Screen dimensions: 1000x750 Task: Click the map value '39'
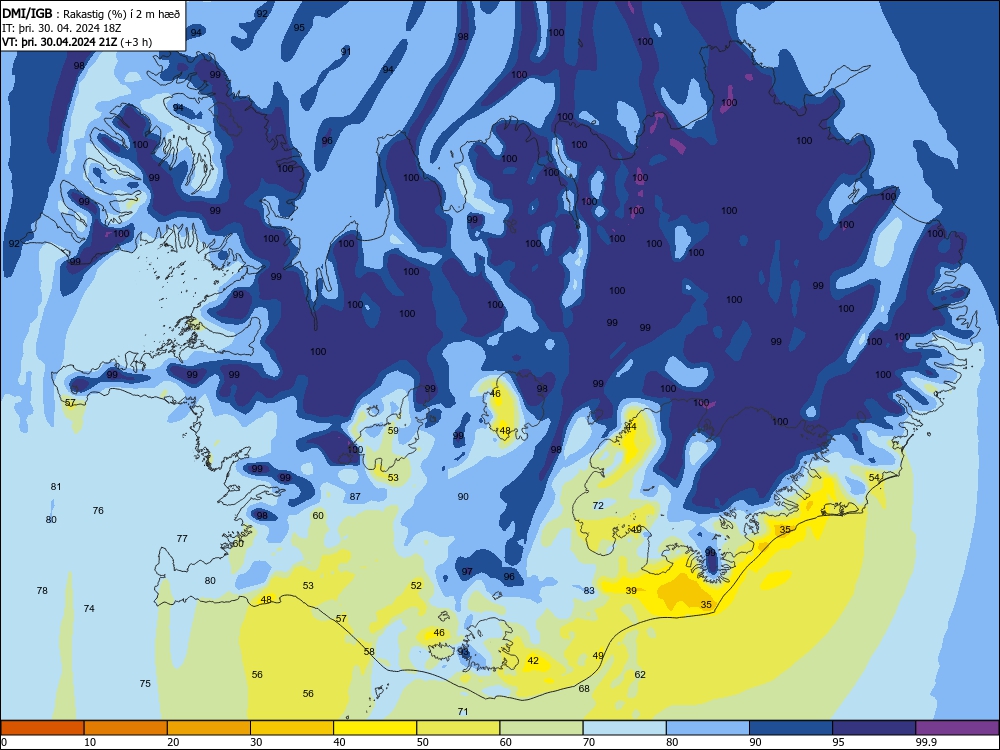631,591
